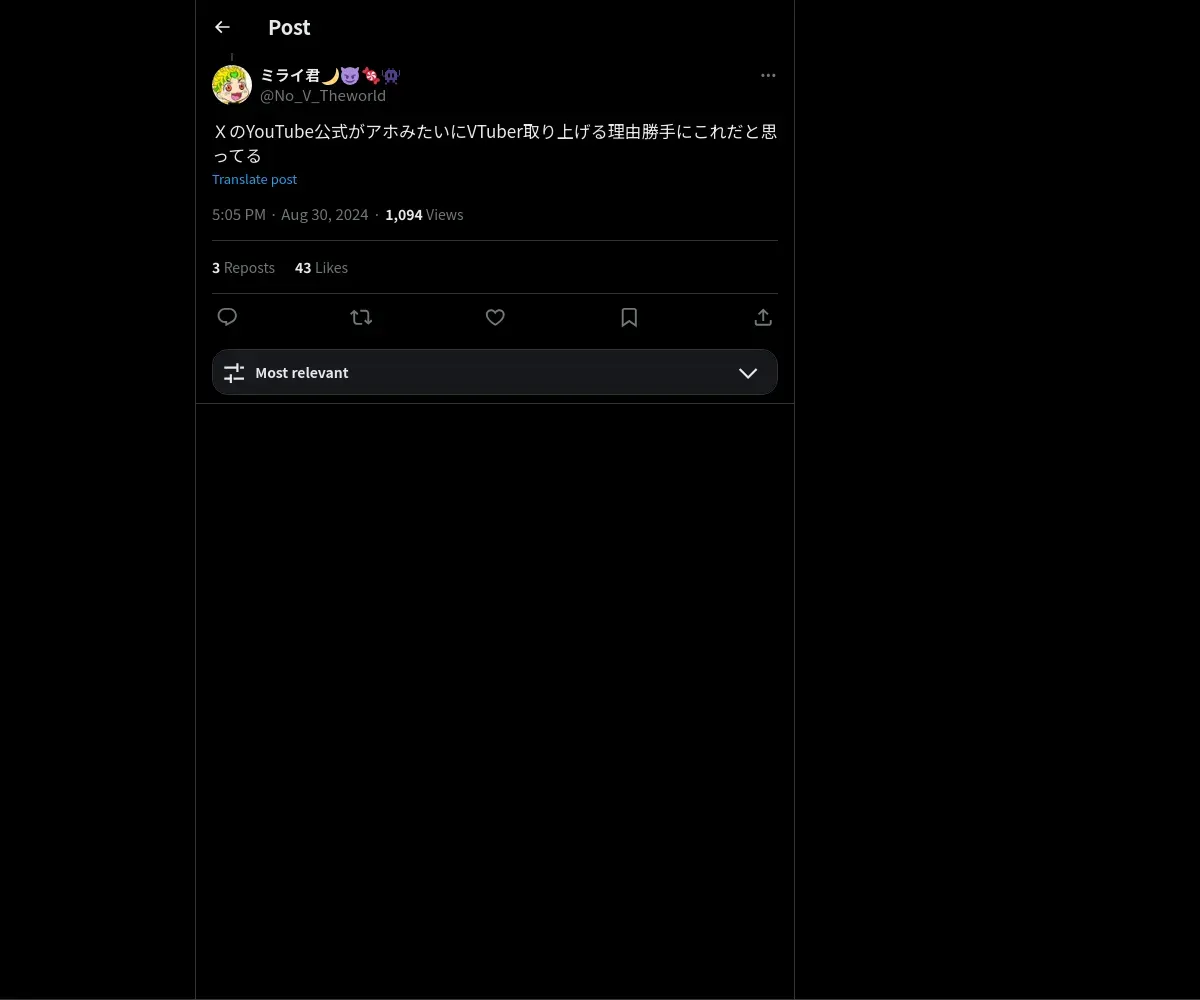Open the Most relevant sort dropdown
The width and height of the screenshot is (1200, 1000).
(x=495, y=372)
